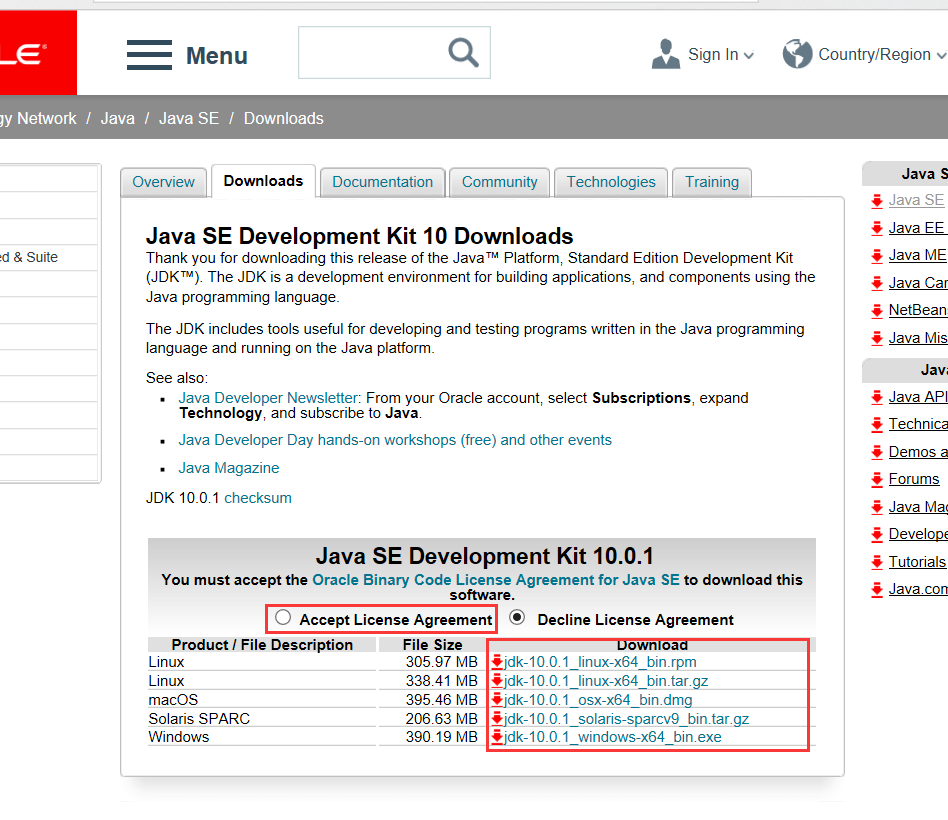Switch to the Downloads tab
Screen dimensions: 948x820
coord(263,181)
